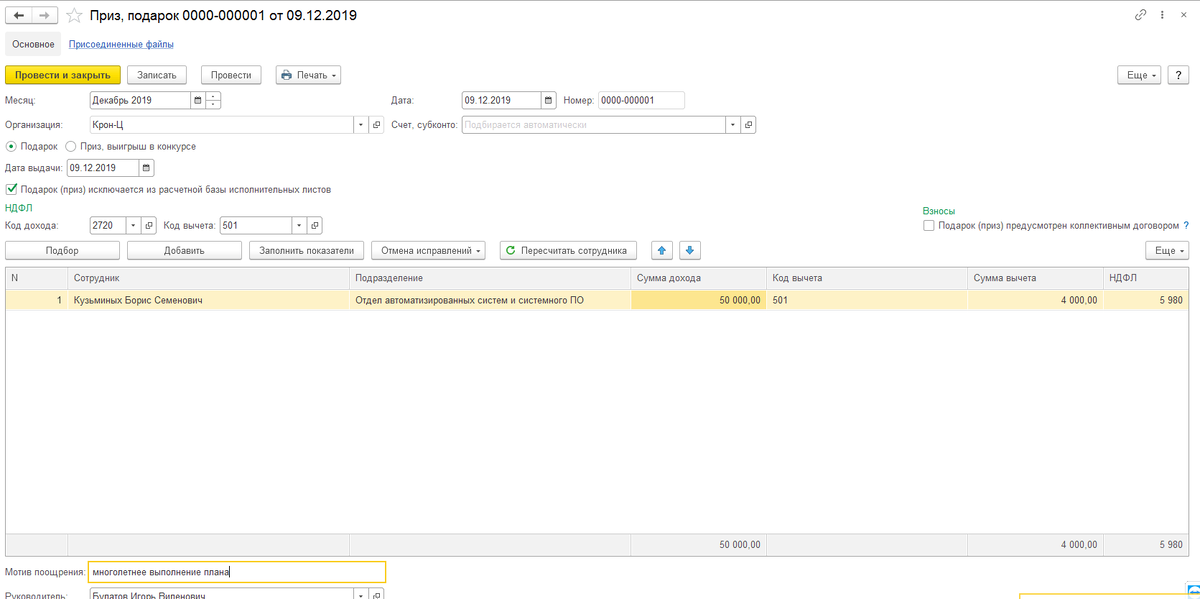The width and height of the screenshot is (1200, 599).
Task: Open Присоединенные файлы tab
Action: pyautogui.click(x=121, y=44)
